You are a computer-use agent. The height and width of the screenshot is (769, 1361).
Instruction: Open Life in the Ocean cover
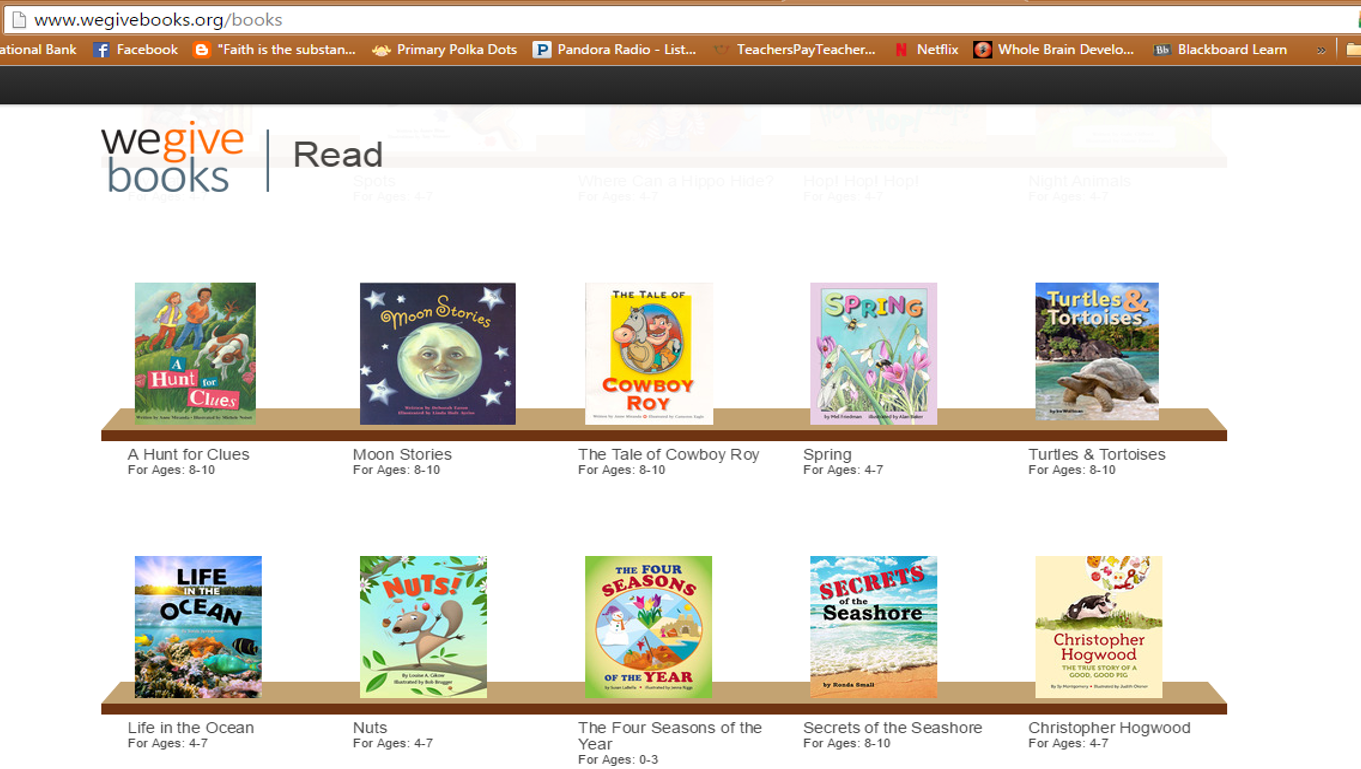pyautogui.click(x=198, y=627)
